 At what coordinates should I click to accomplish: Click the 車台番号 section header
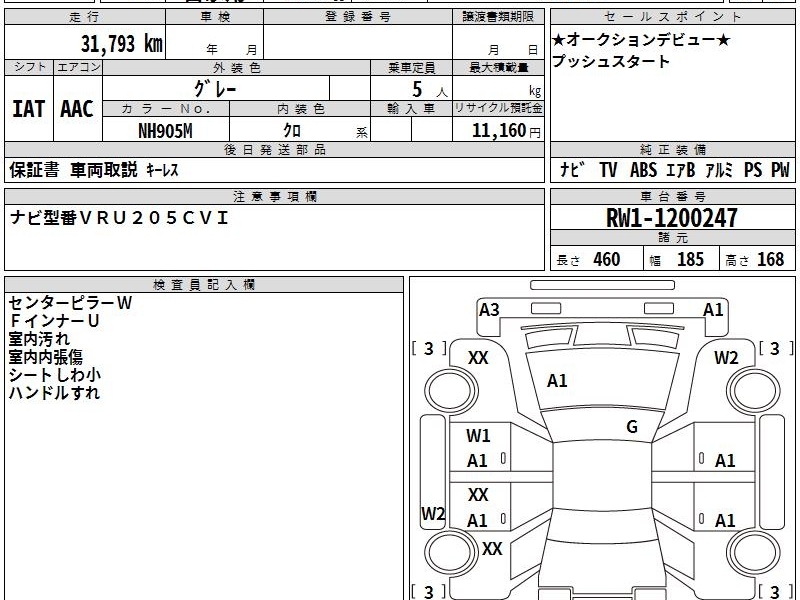coord(672,196)
